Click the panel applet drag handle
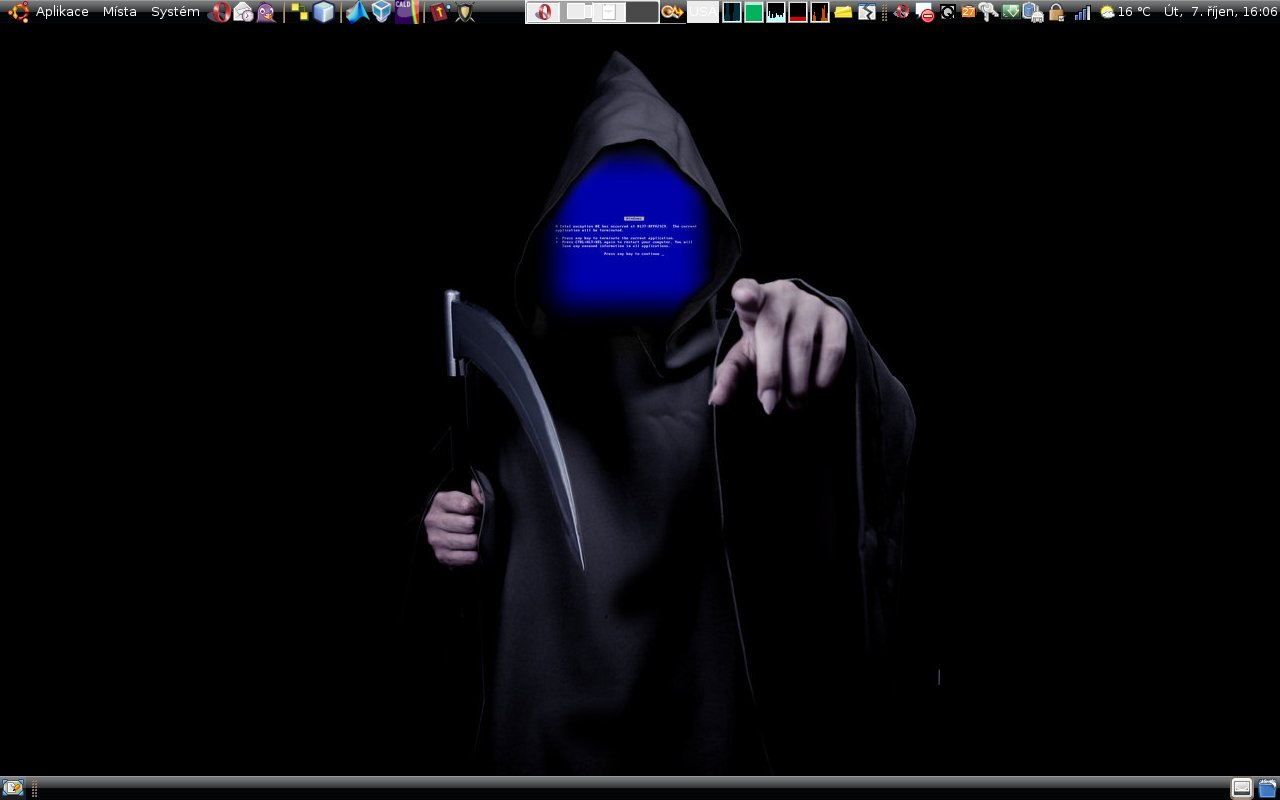1280x800 pixels. [x=884, y=12]
